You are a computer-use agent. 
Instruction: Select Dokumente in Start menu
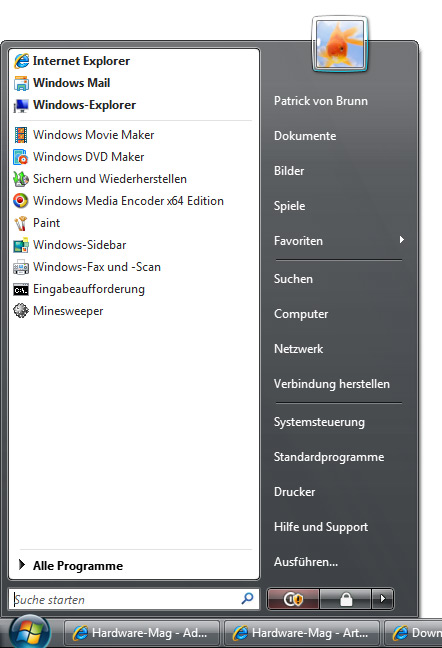(305, 136)
